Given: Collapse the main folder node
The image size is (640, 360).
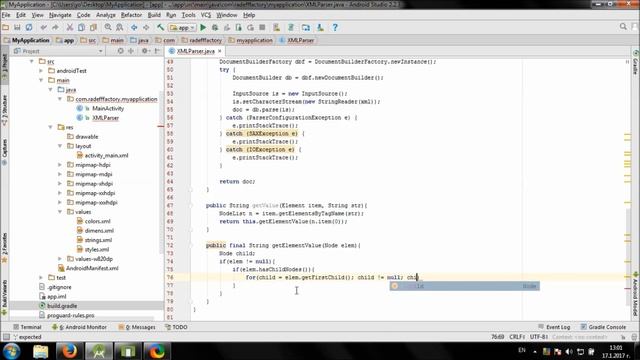Looking at the screenshot, I should coord(41,80).
